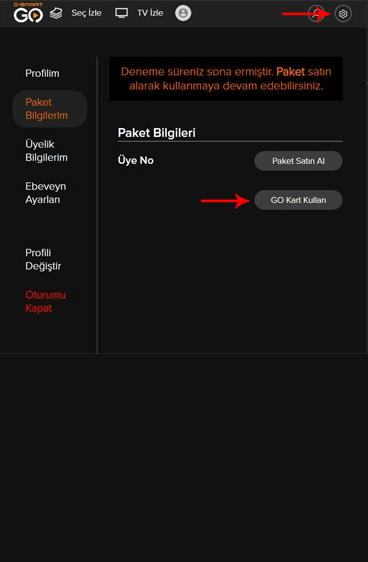Viewport: 368px width, 562px height.
Task: Click the Paket Satın Al button
Action: [x=298, y=161]
